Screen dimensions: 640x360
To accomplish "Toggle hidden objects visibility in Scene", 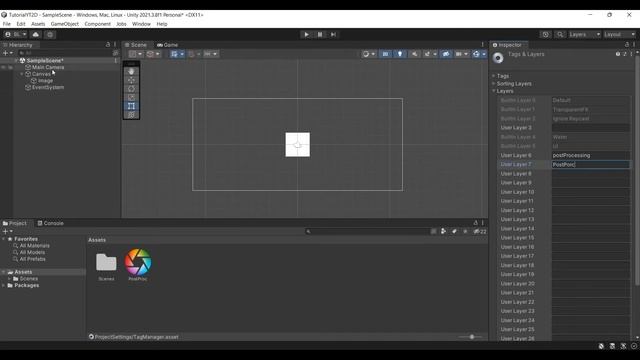I will [x=446, y=54].
